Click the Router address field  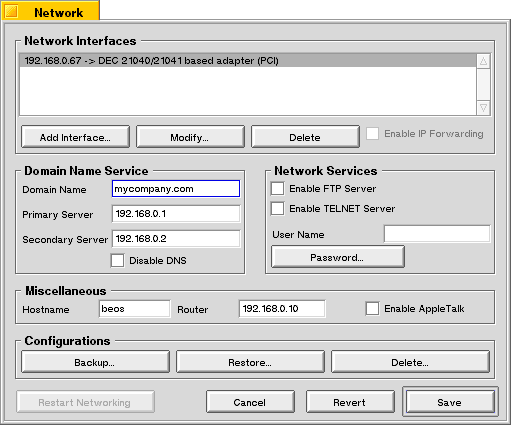coord(282,309)
